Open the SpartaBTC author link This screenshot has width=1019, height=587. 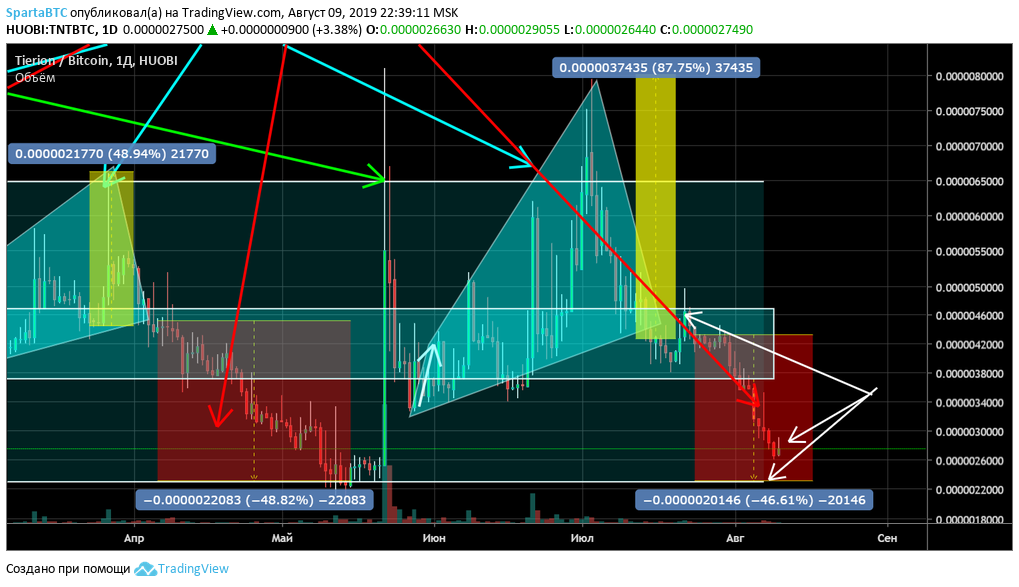[36, 12]
